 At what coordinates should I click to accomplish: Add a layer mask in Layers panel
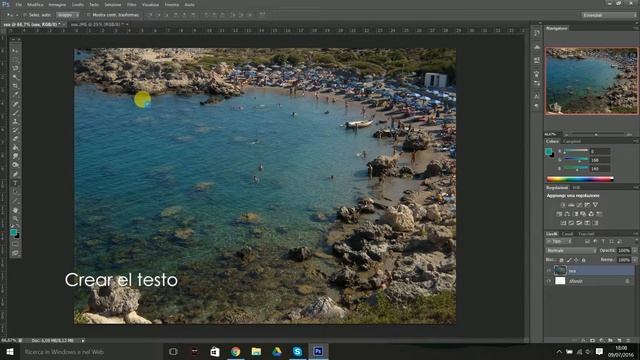point(592,340)
